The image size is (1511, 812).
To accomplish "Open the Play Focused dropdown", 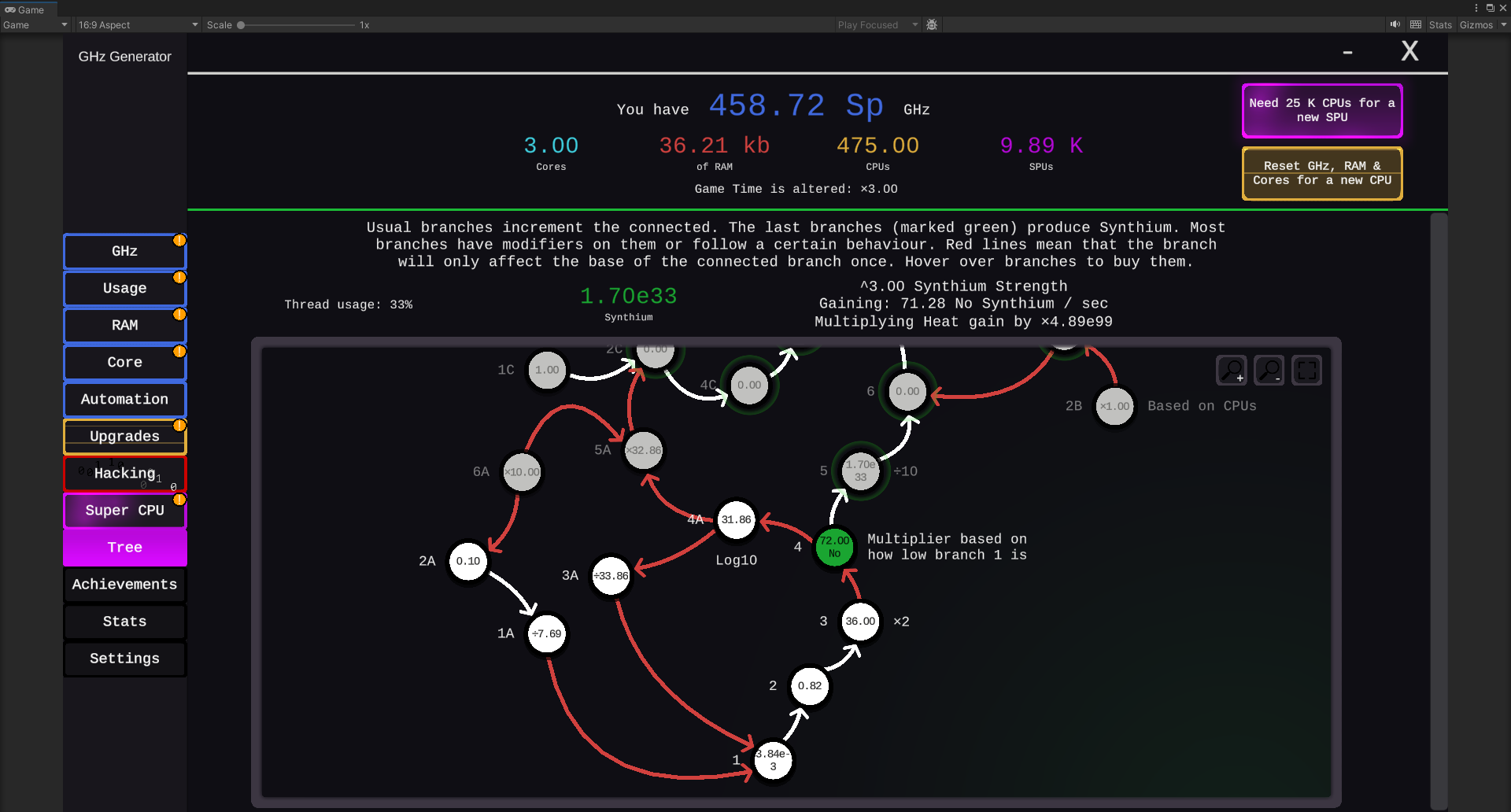I will (x=877, y=24).
